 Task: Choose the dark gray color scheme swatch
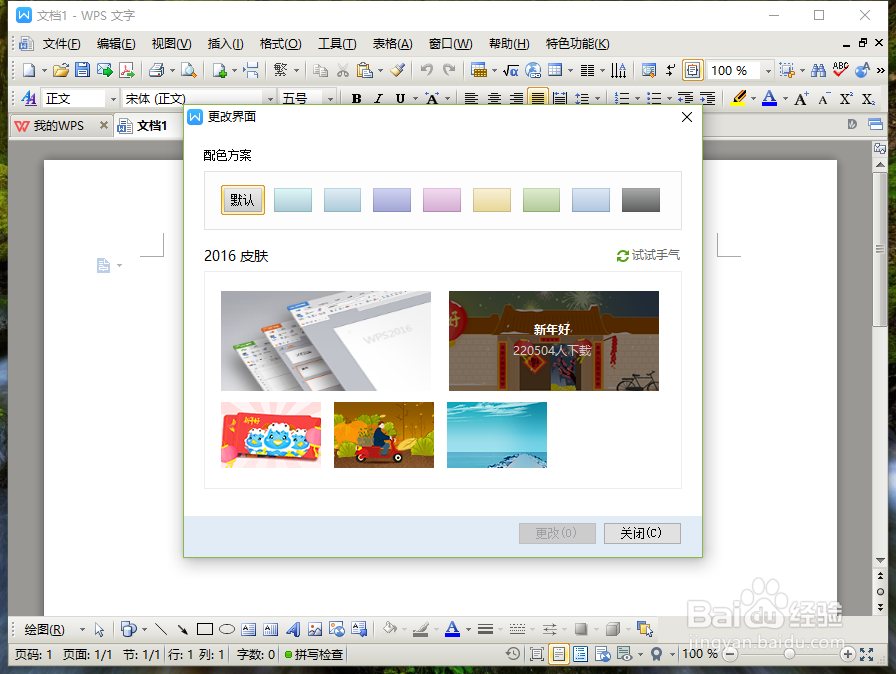click(x=641, y=200)
